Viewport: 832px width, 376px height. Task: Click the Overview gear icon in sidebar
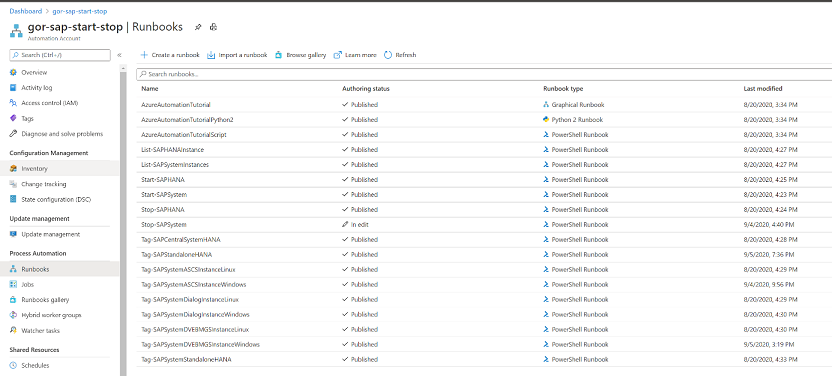pyautogui.click(x=13, y=72)
